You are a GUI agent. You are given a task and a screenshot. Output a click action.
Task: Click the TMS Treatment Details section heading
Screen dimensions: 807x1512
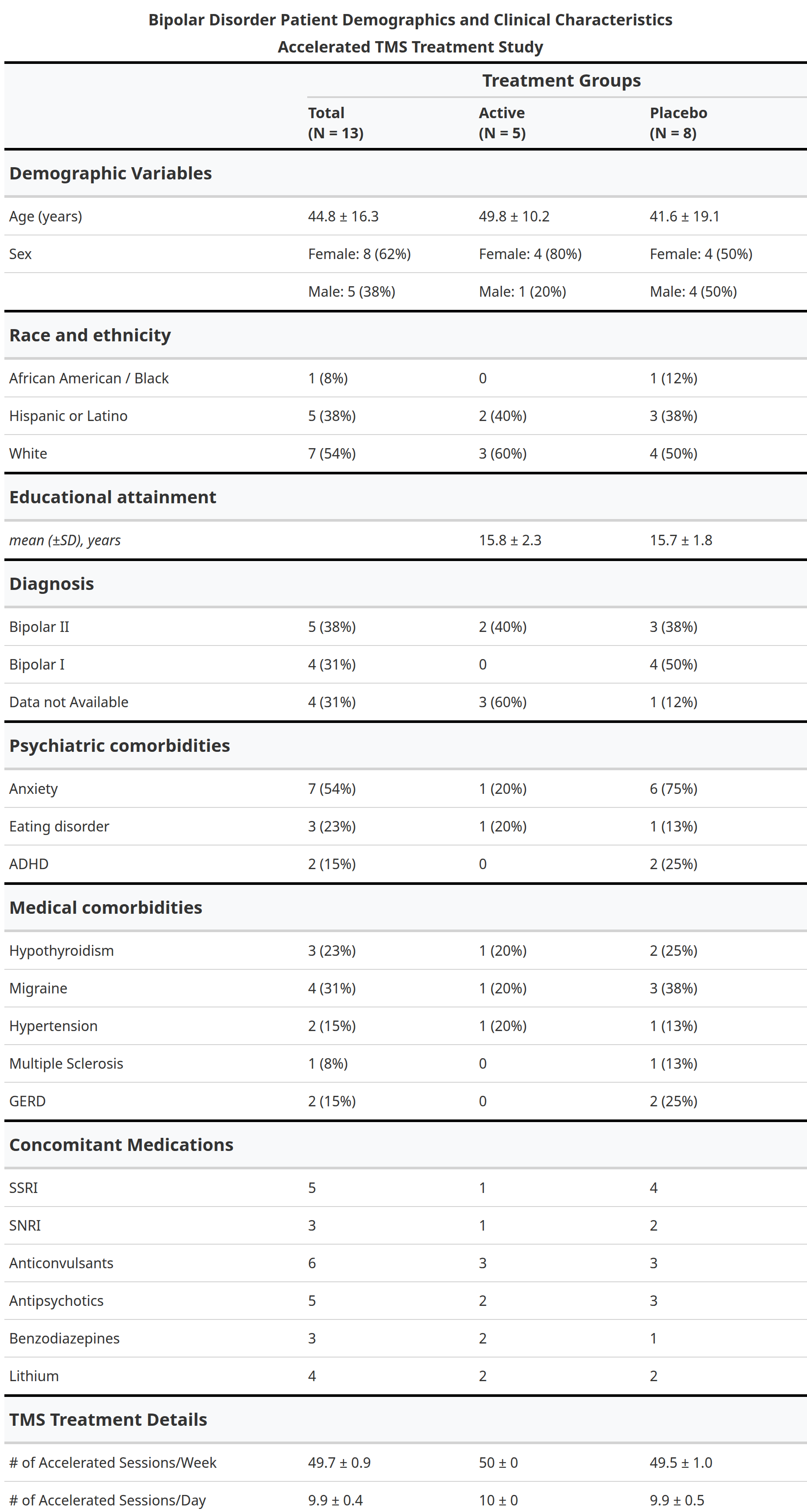click(108, 1420)
